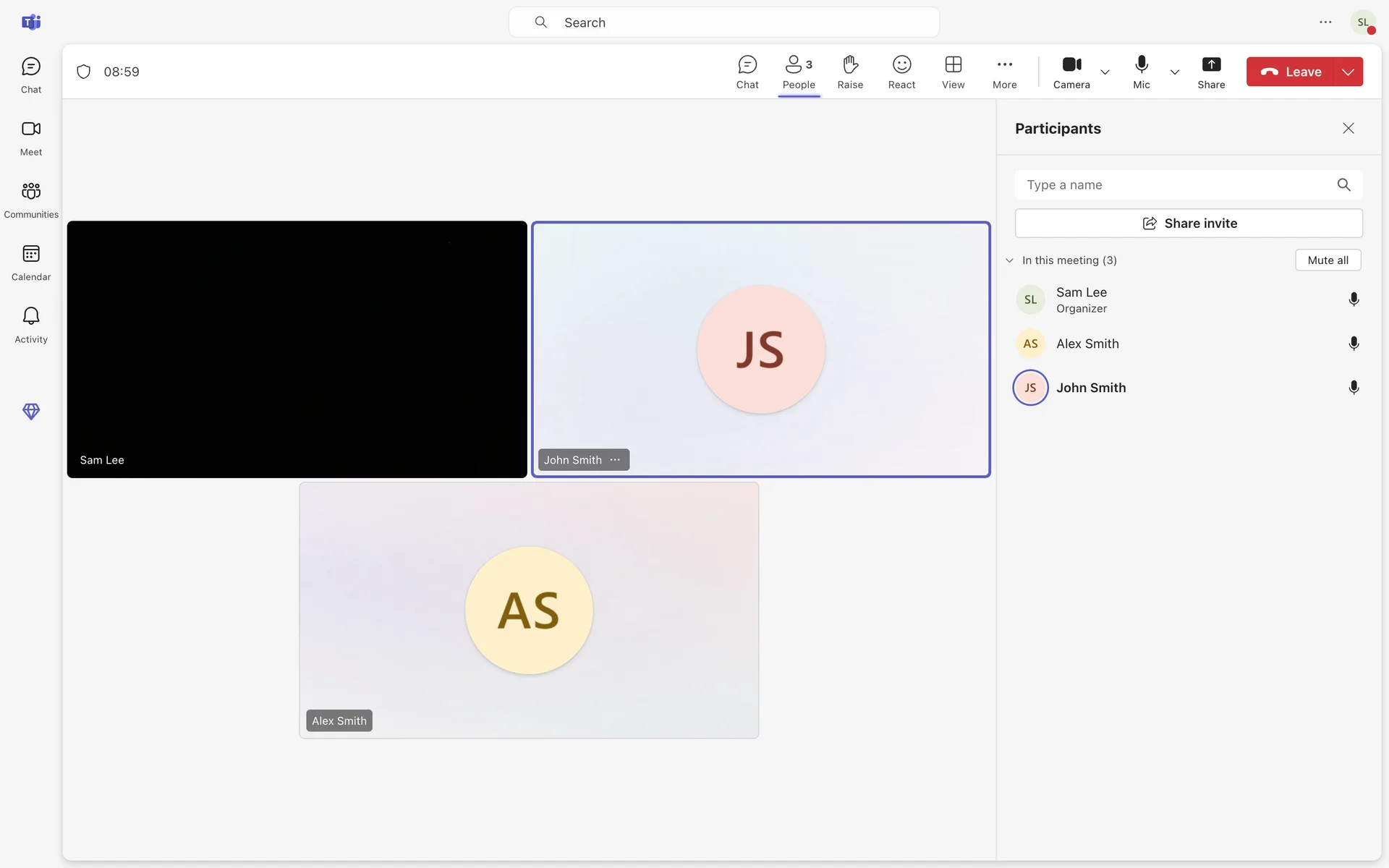The image size is (1389, 868).
Task: Expand the Mic options dropdown arrow
Action: pyautogui.click(x=1175, y=72)
